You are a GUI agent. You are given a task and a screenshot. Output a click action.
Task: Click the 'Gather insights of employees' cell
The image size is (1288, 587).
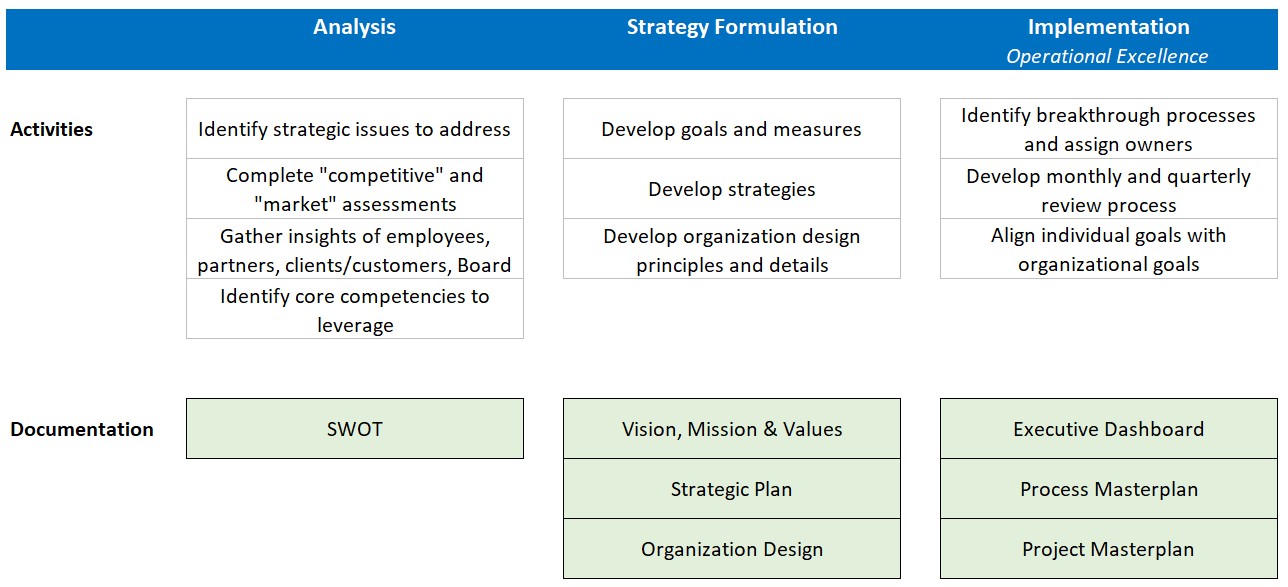355,249
